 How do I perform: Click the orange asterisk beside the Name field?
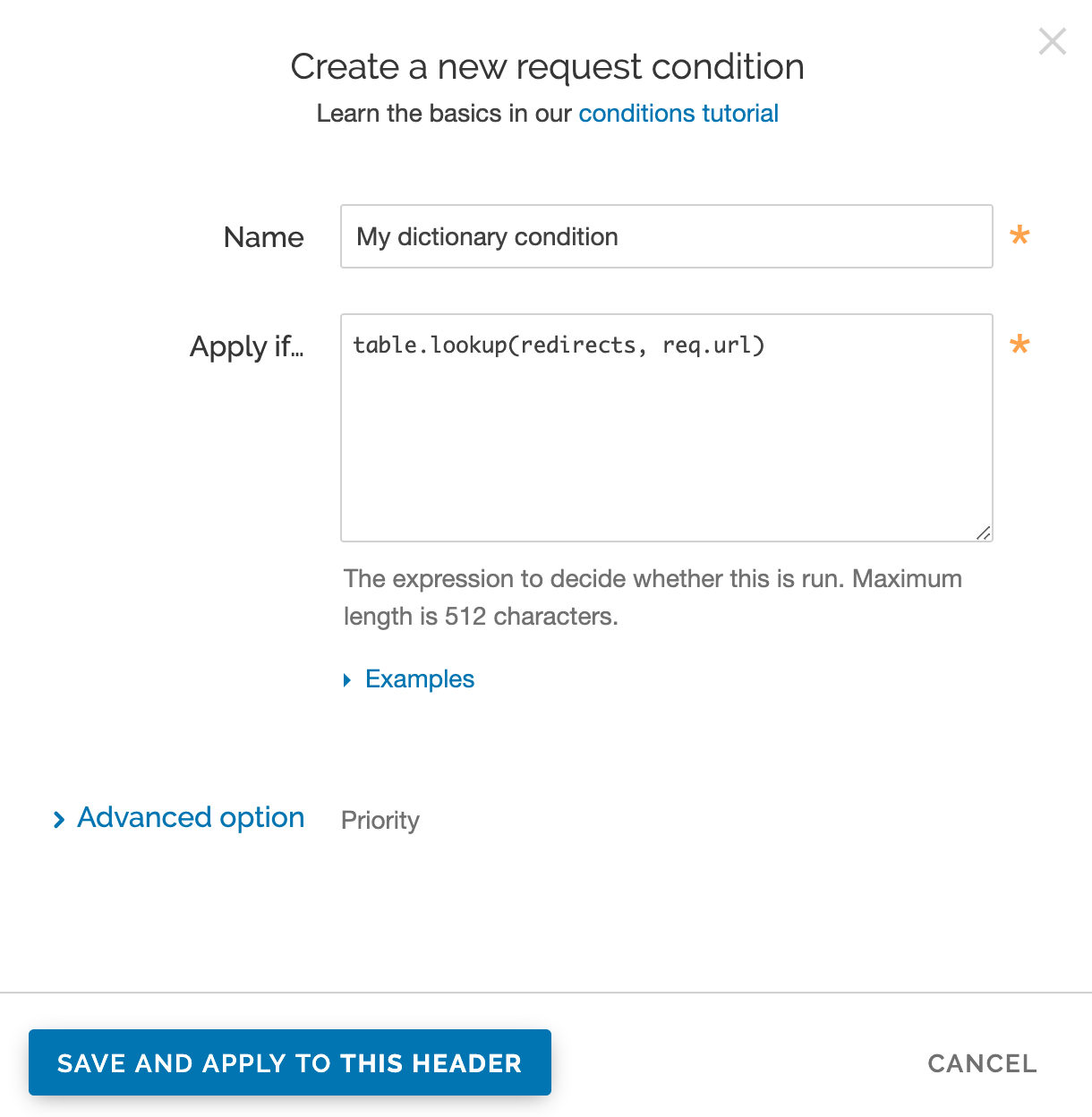[x=1019, y=236]
